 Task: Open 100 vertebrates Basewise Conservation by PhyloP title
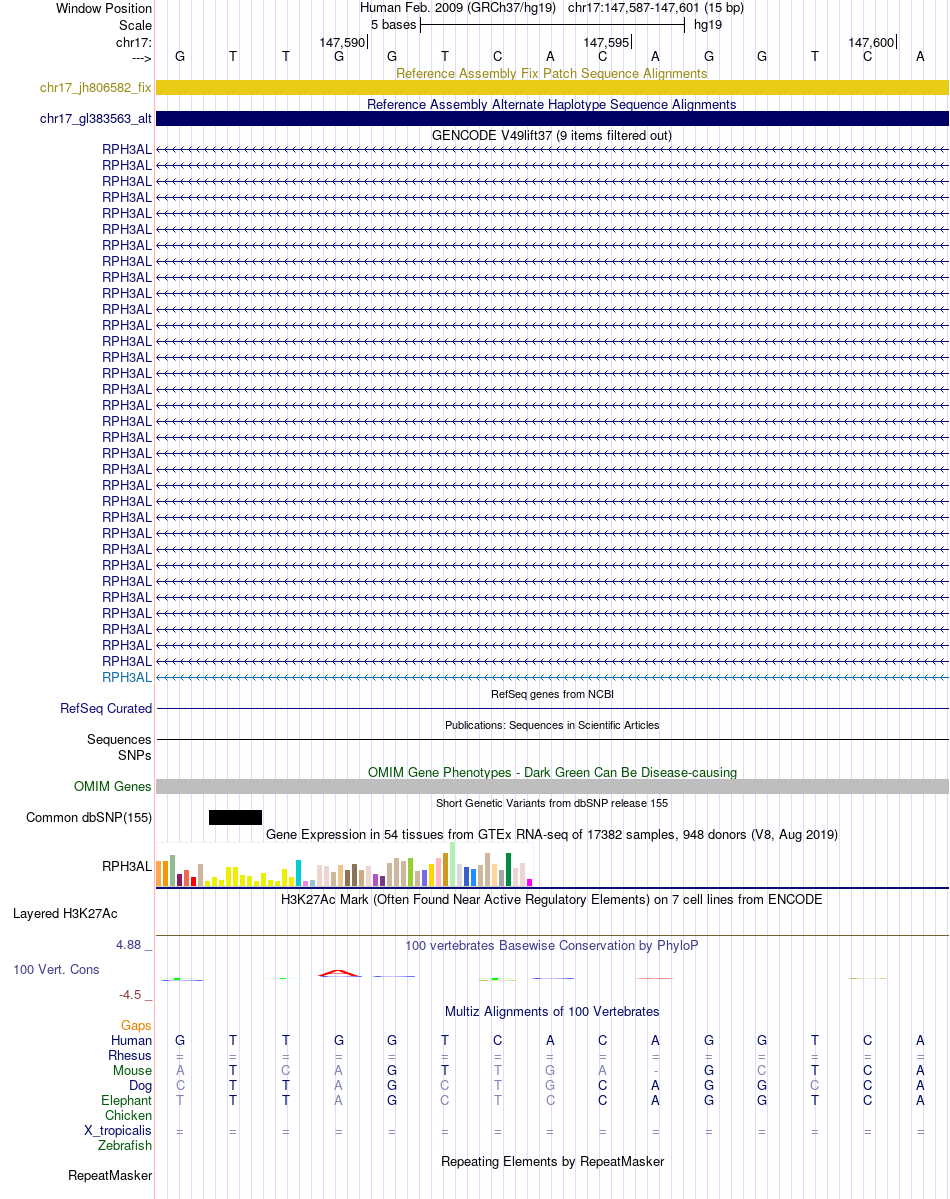tap(551, 945)
